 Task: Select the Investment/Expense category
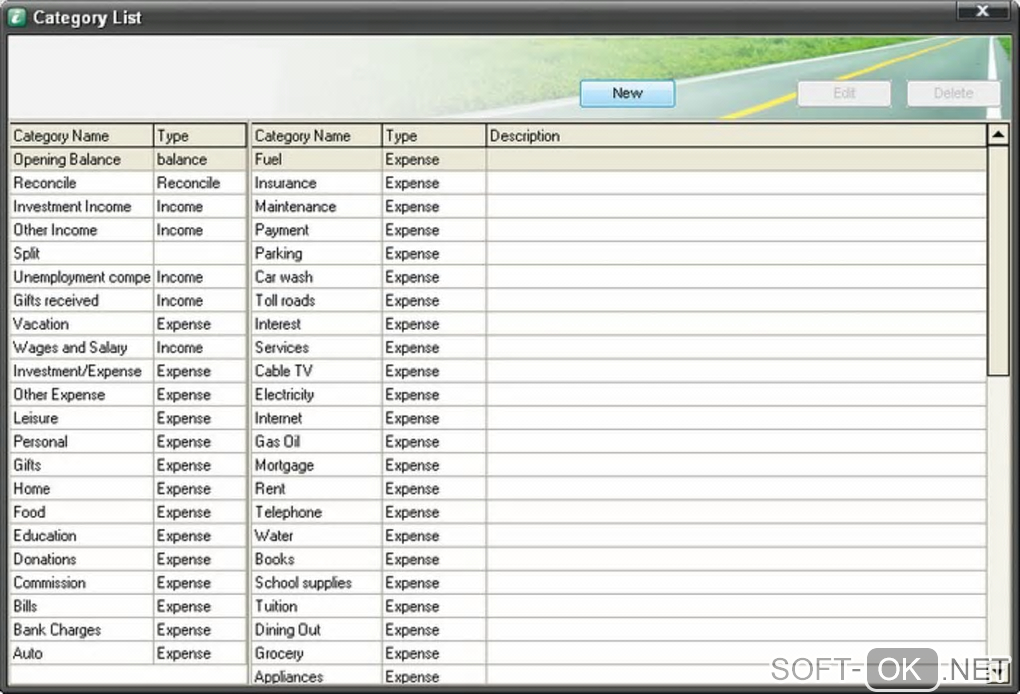coord(128,371)
